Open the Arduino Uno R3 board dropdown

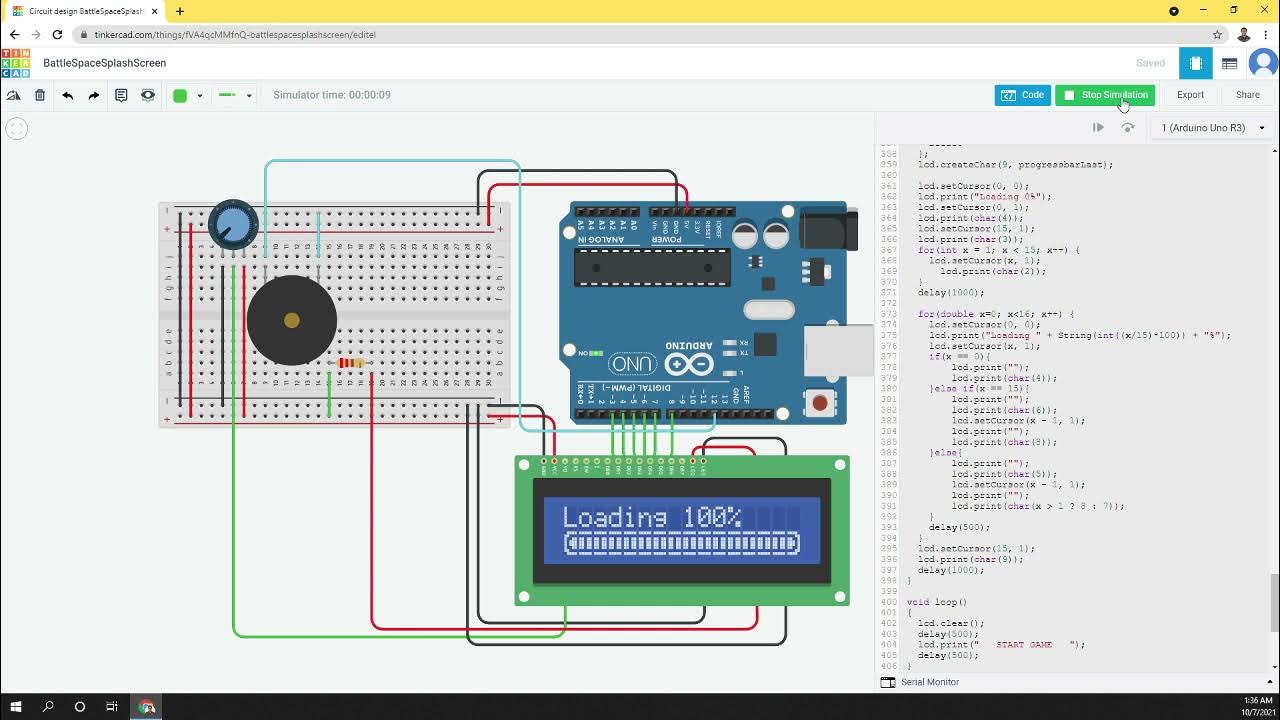[1212, 128]
